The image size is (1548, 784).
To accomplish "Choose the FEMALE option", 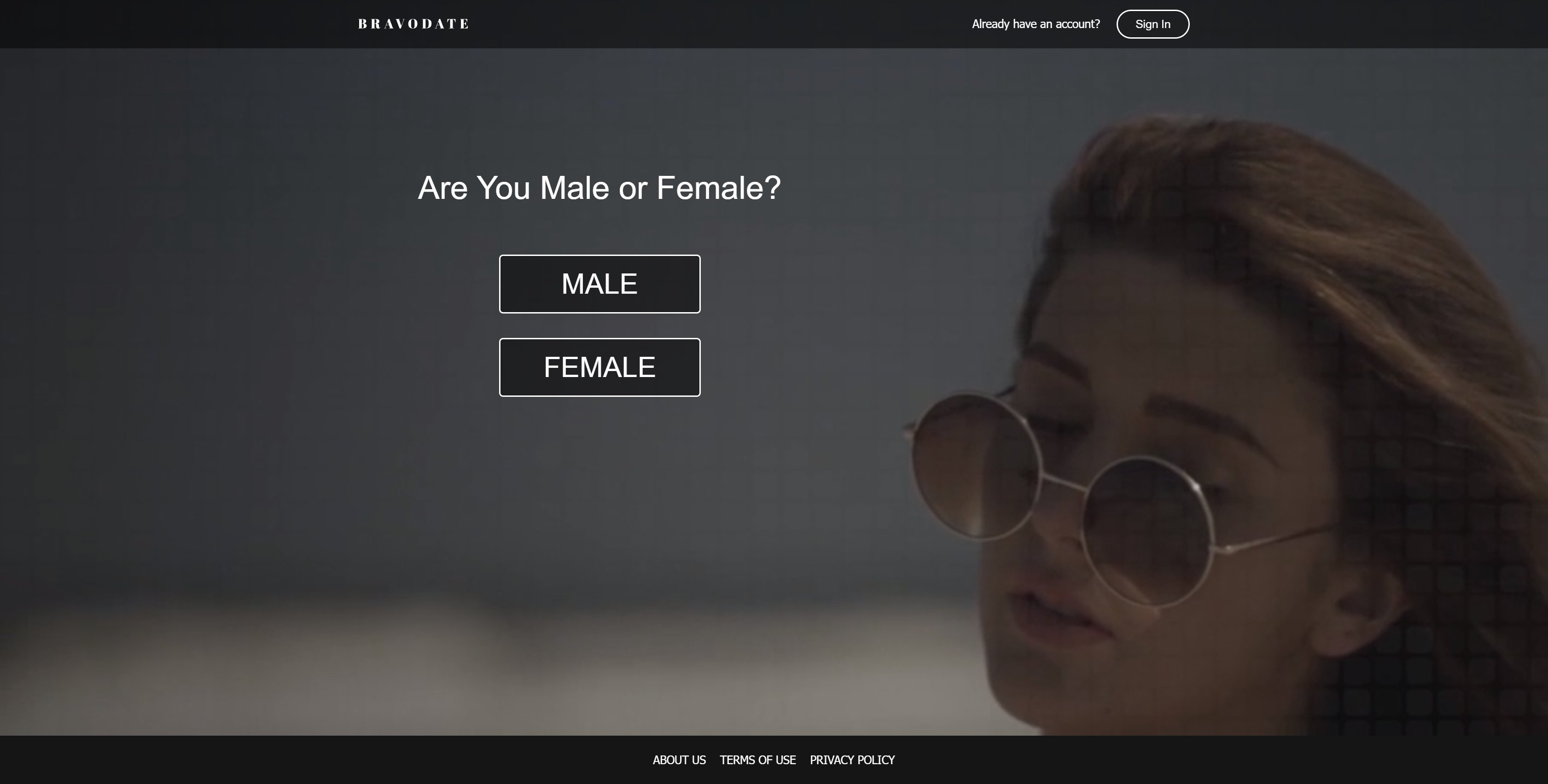I will click(x=599, y=367).
